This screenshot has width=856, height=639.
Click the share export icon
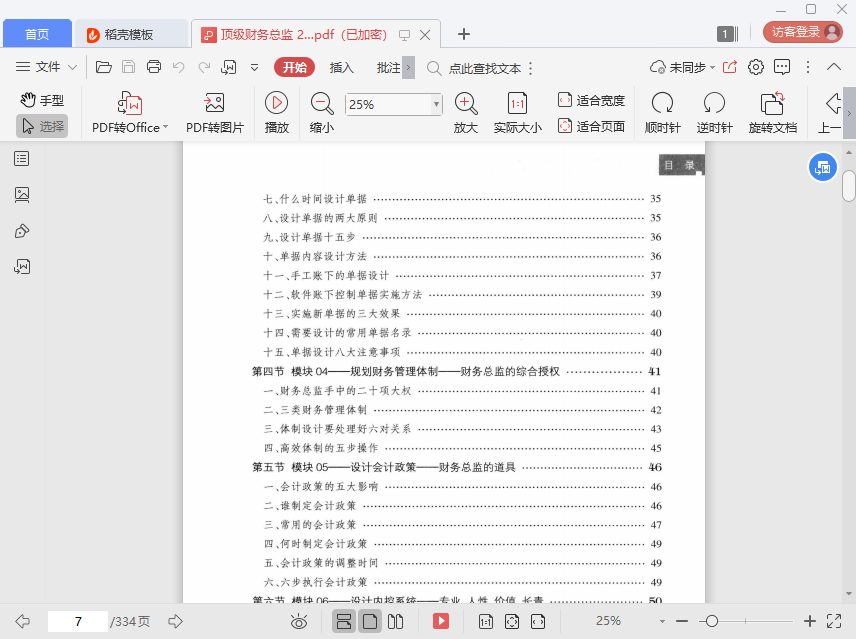point(730,67)
